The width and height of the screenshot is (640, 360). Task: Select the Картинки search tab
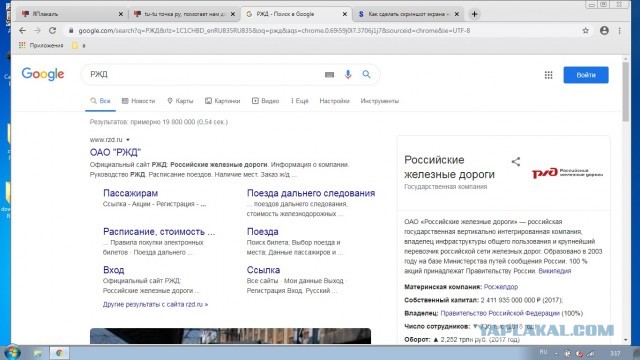(x=222, y=101)
